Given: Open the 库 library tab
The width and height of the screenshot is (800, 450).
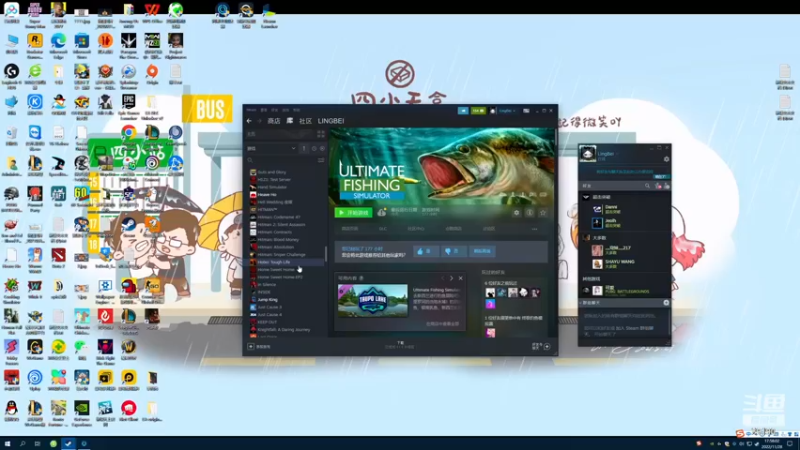Looking at the screenshot, I should pos(289,121).
